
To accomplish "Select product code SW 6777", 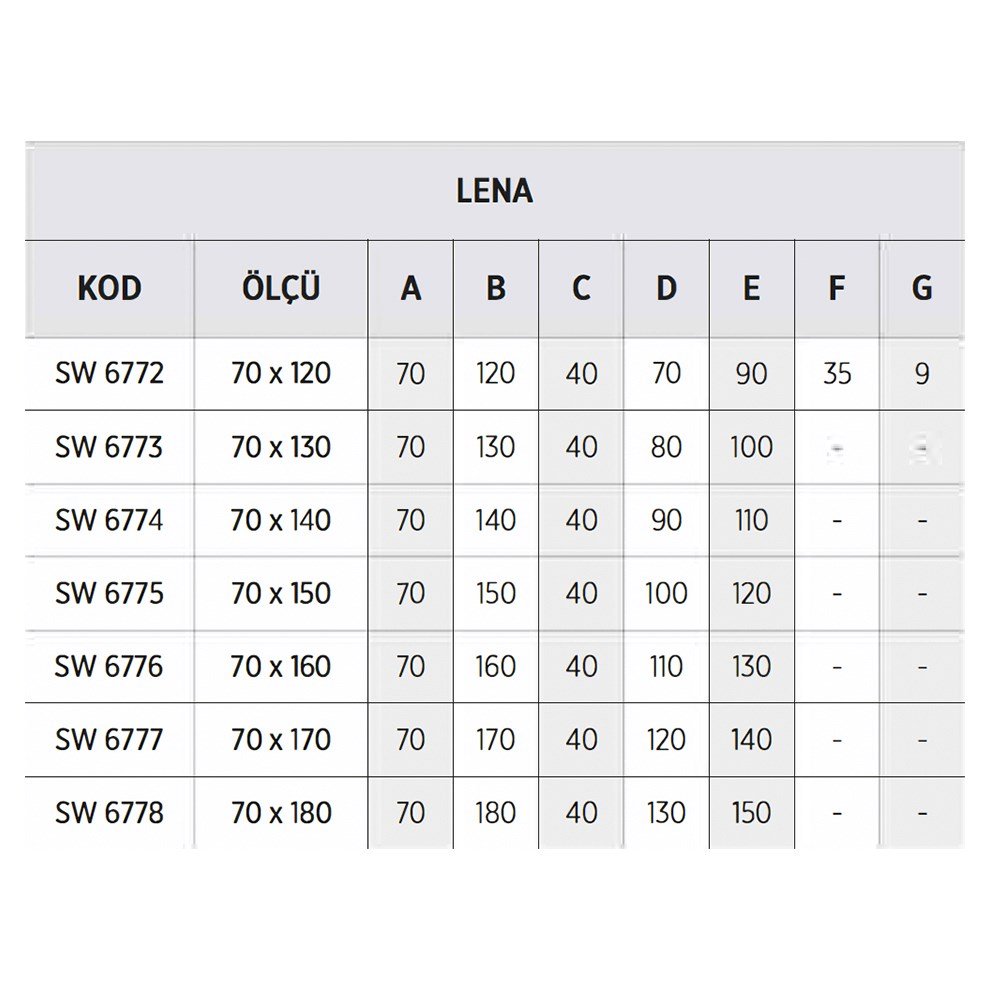I will tap(109, 740).
